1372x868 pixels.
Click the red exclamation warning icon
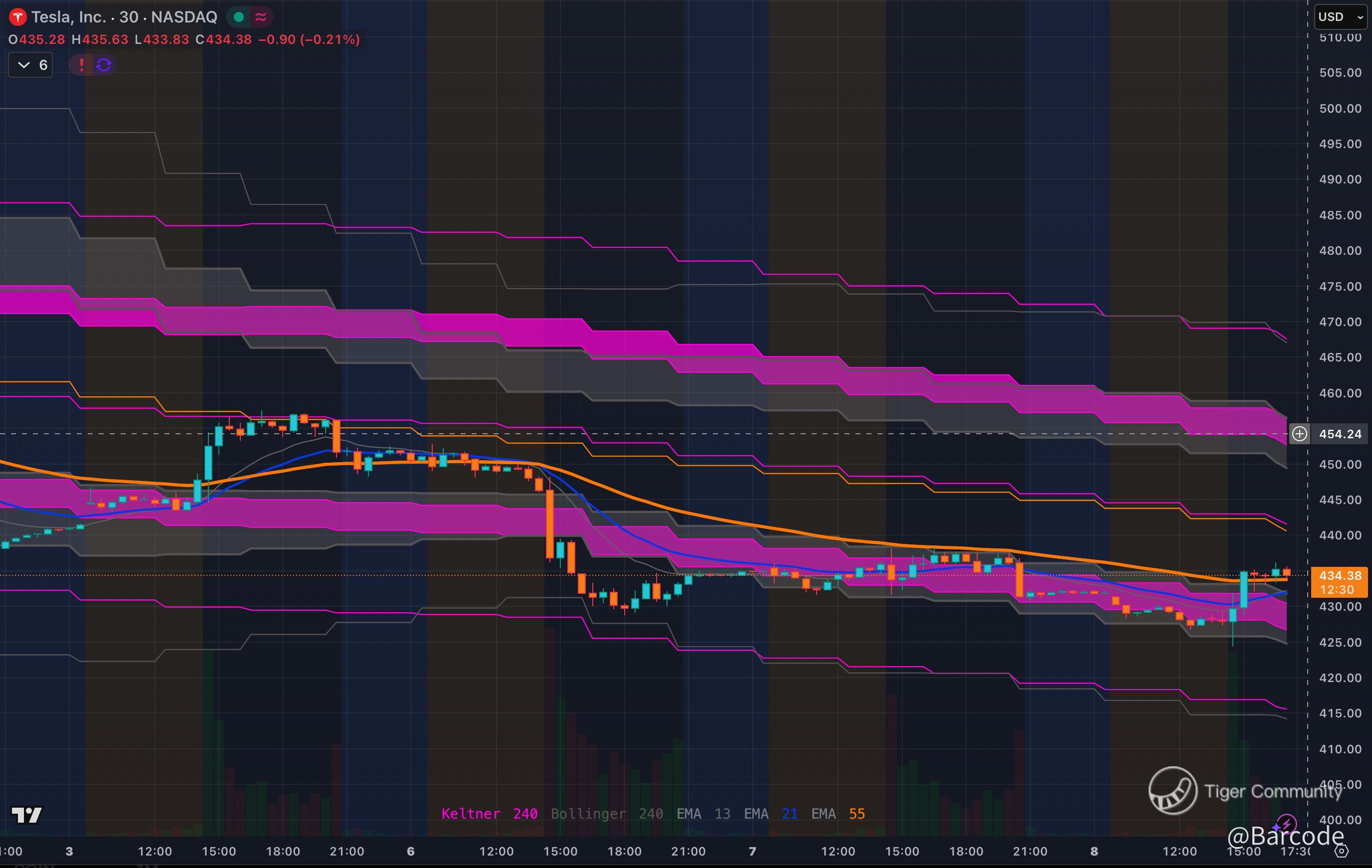coord(81,65)
